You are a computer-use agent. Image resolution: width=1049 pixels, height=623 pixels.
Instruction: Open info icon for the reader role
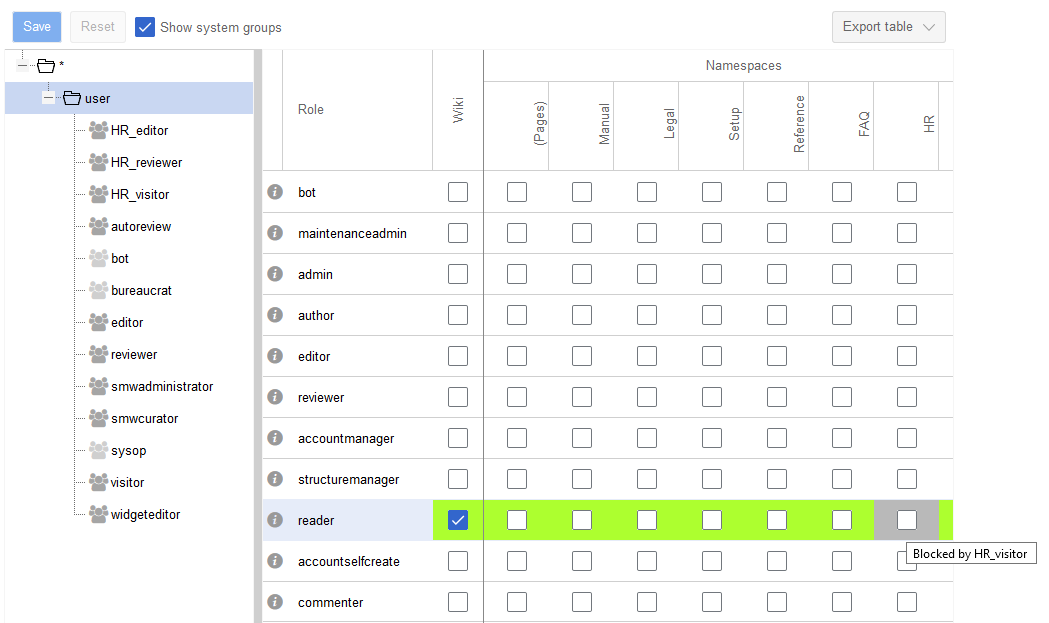click(x=275, y=520)
